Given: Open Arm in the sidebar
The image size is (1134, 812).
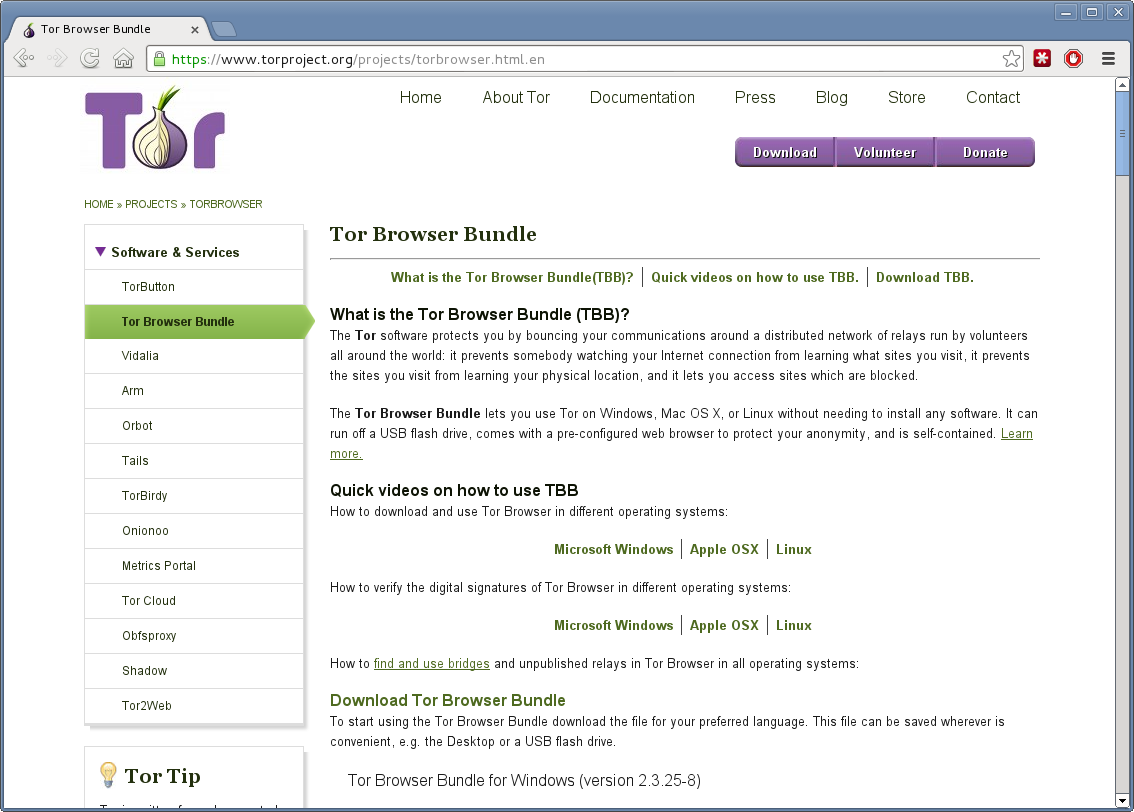Looking at the screenshot, I should [x=194, y=391].
